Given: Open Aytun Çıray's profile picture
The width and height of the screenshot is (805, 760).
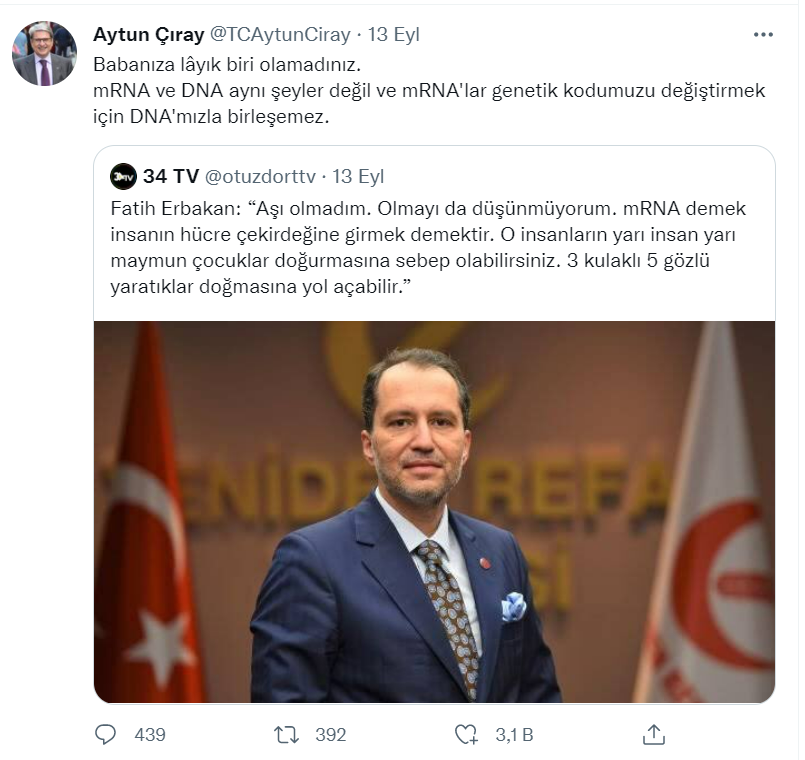Looking at the screenshot, I should point(44,53).
